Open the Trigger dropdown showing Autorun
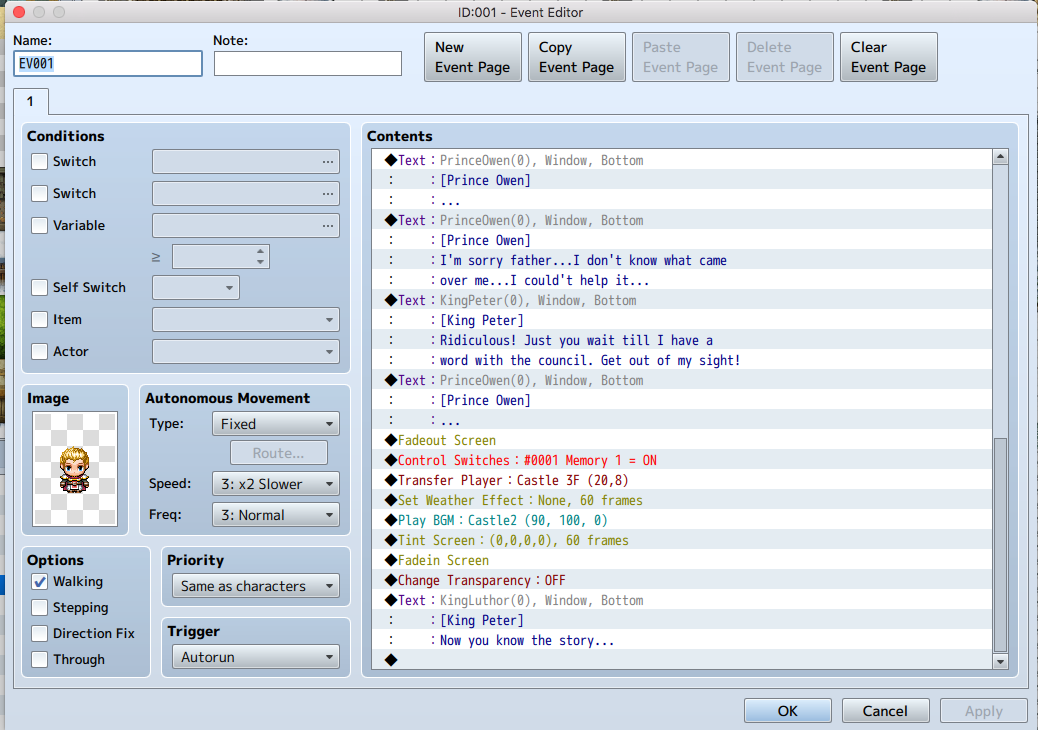This screenshot has width=1038, height=730. click(x=256, y=657)
